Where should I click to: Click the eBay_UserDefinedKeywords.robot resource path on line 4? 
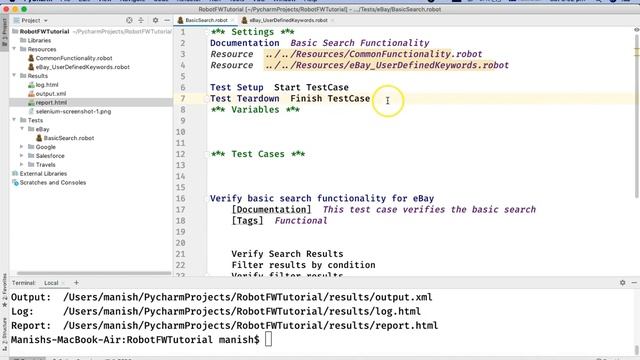pyautogui.click(x=387, y=65)
